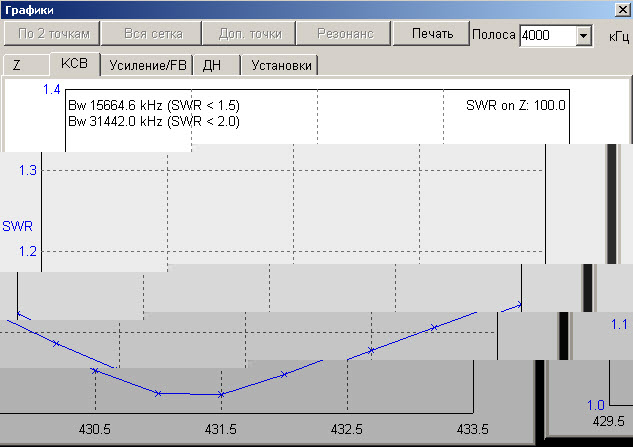Click the Доп. точки button
The image size is (633, 447).
point(250,33)
